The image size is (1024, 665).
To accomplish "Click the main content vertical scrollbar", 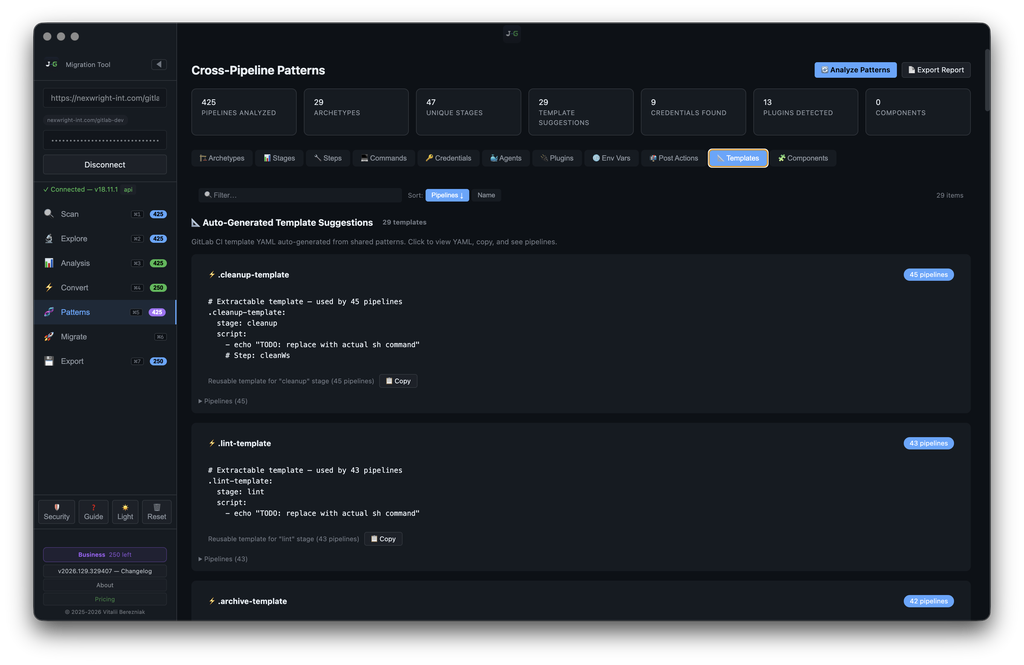I will click(987, 80).
